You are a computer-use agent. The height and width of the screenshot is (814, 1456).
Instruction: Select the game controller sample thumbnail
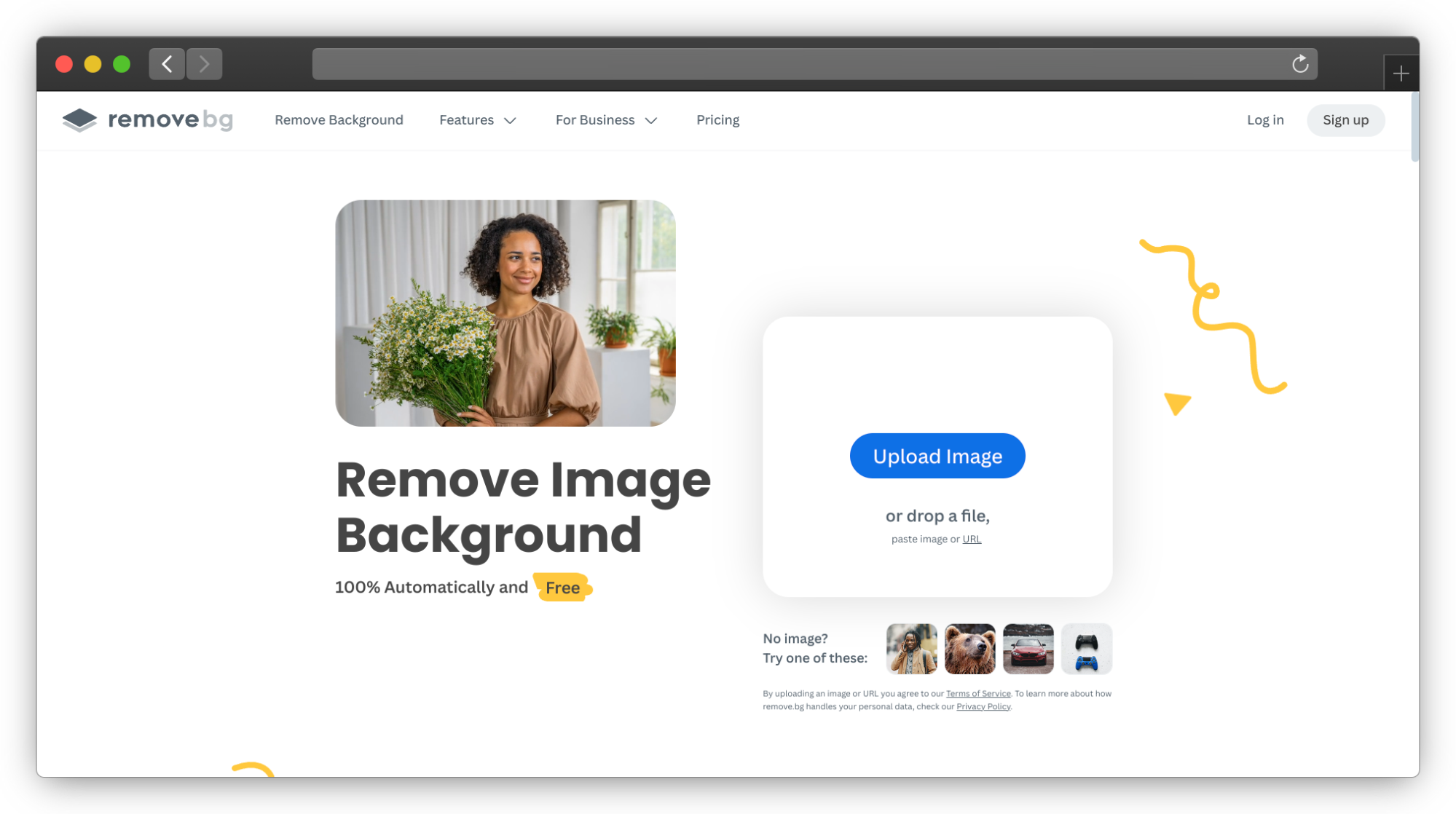pyautogui.click(x=1087, y=649)
